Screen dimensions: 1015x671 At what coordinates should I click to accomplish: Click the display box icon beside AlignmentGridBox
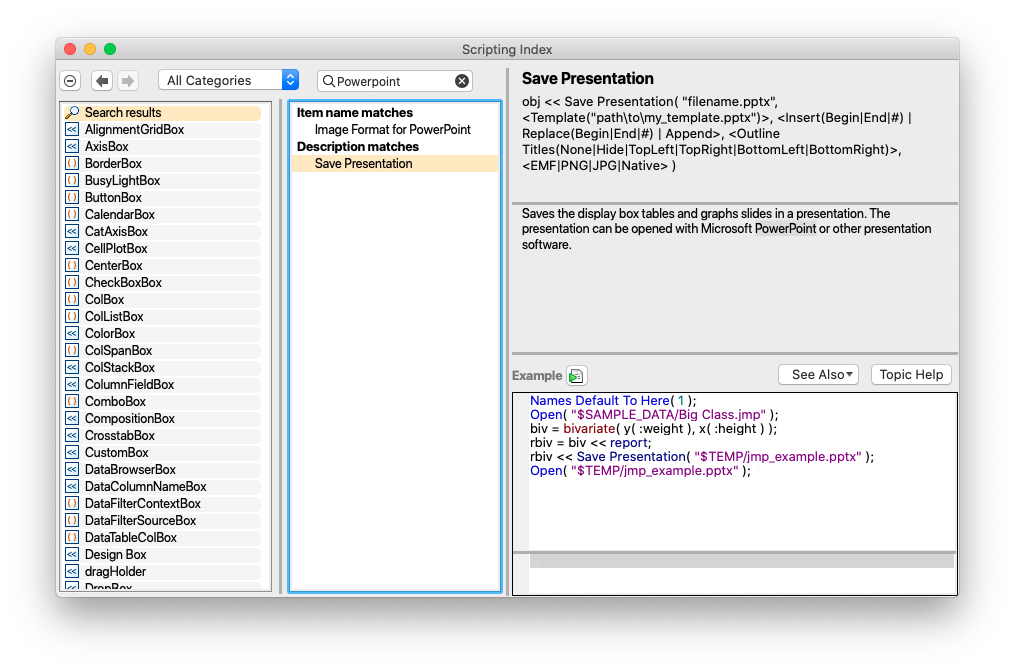pos(70,129)
